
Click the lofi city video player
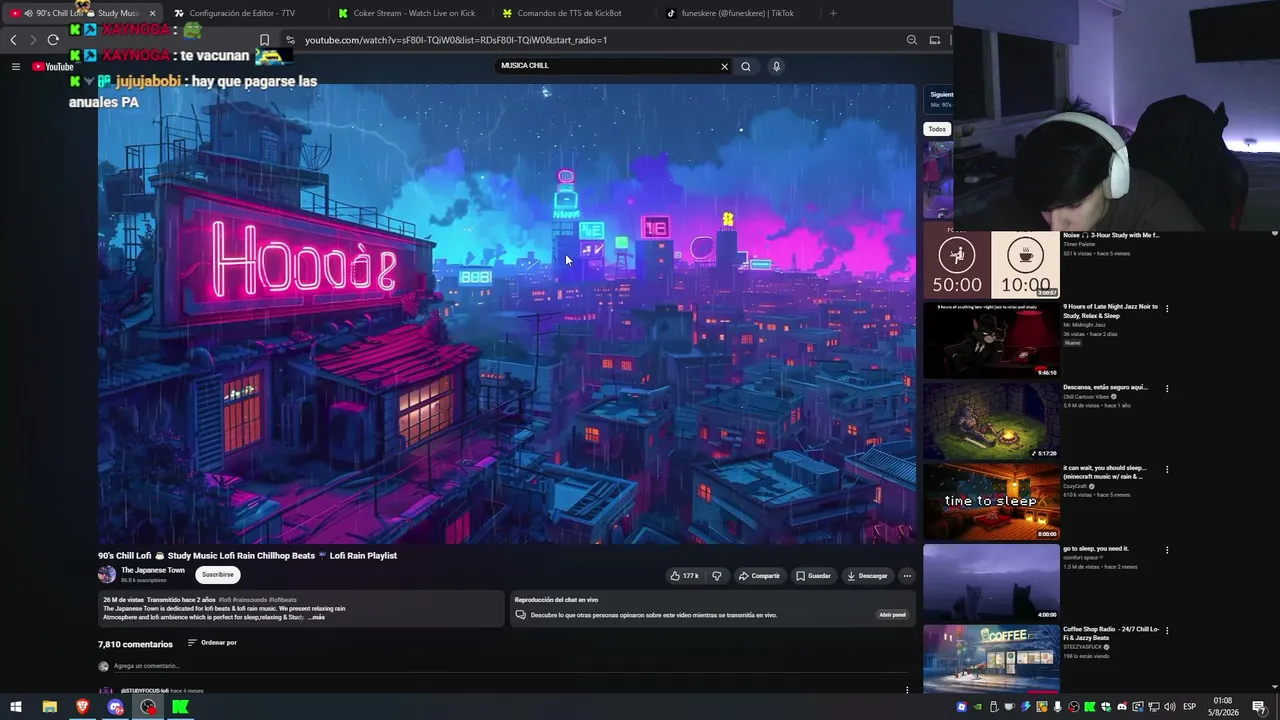[x=506, y=314]
